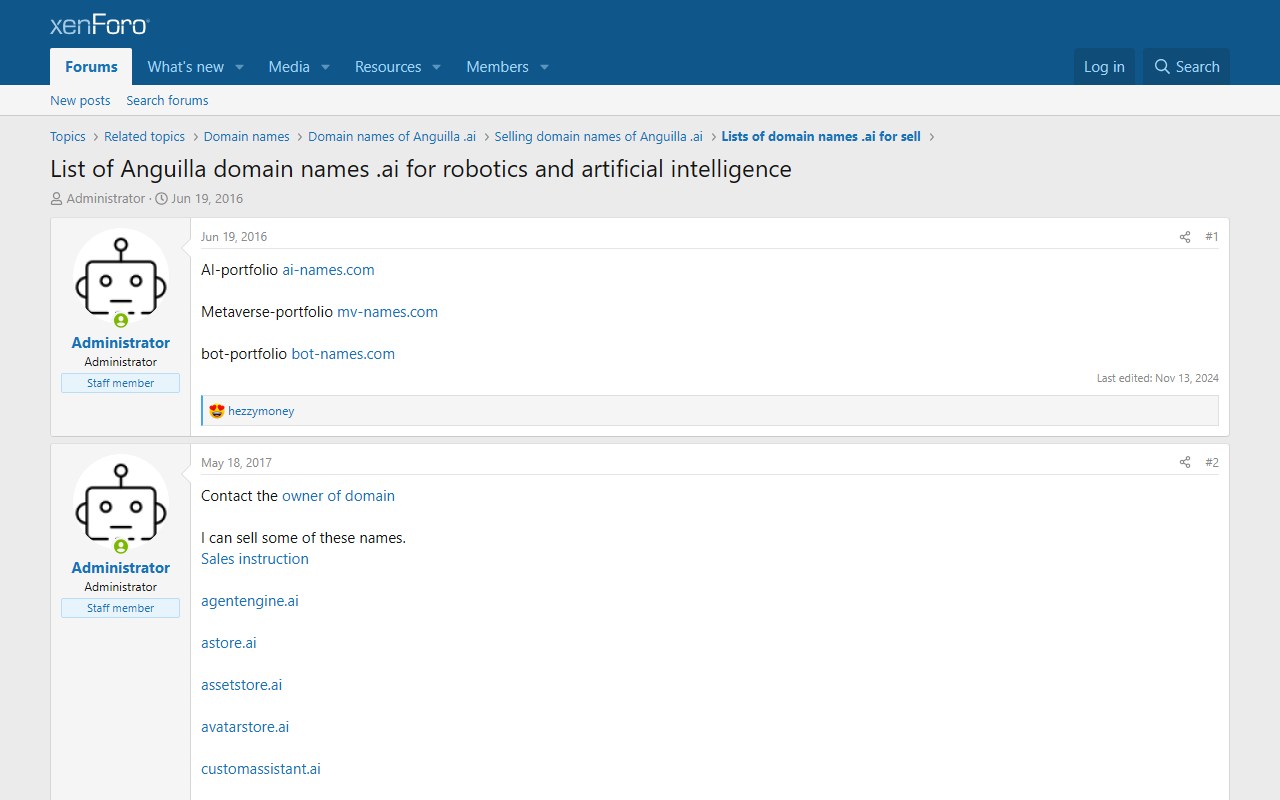1280x800 pixels.
Task: Open assetstore.ai link
Action: click(x=242, y=685)
